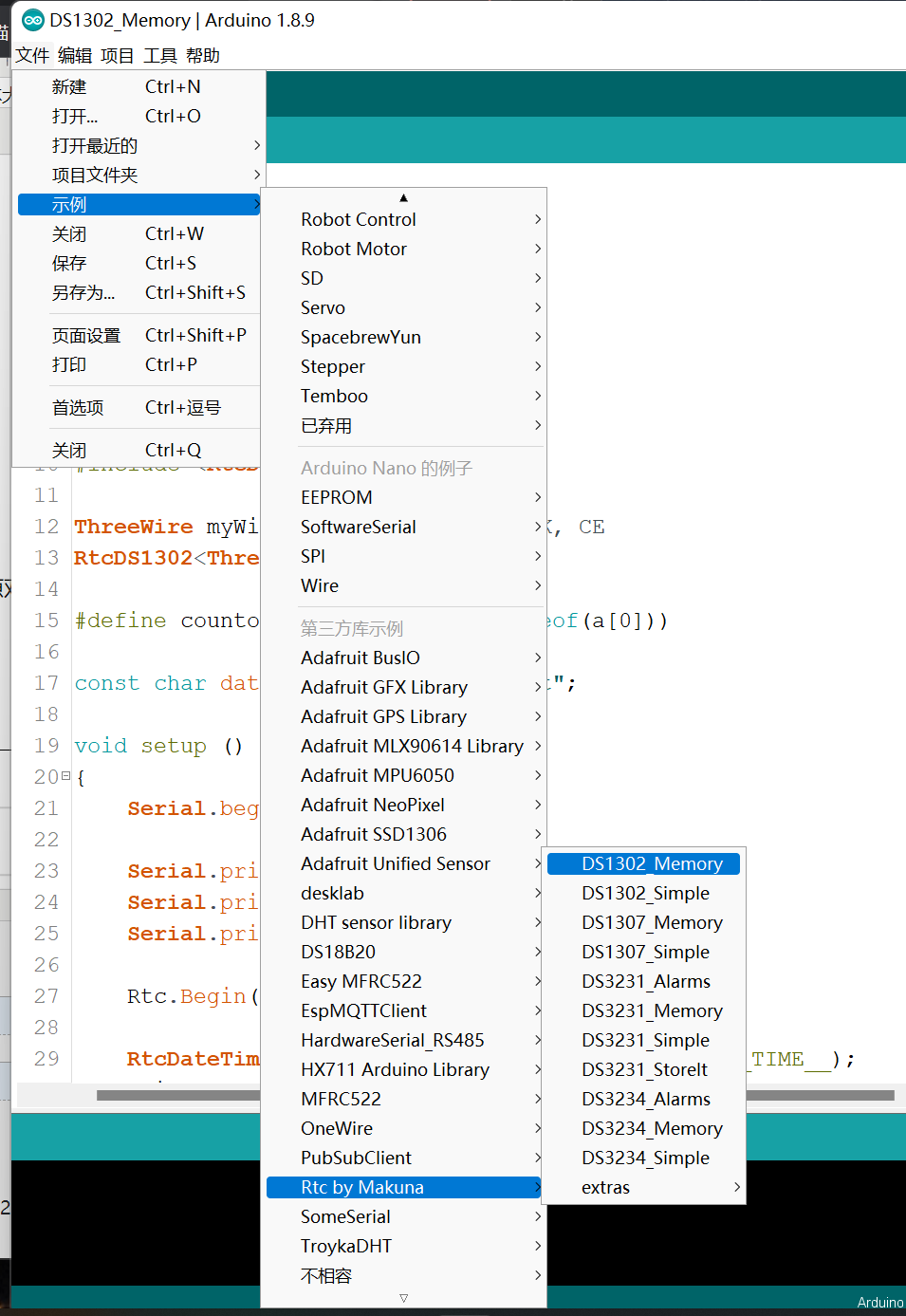Expand the DS18B20 examples
This screenshot has height=1316, width=906.
click(x=403, y=952)
